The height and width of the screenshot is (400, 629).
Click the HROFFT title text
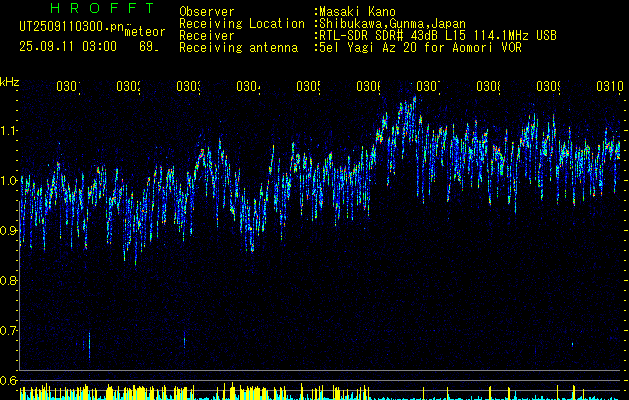pos(102,8)
